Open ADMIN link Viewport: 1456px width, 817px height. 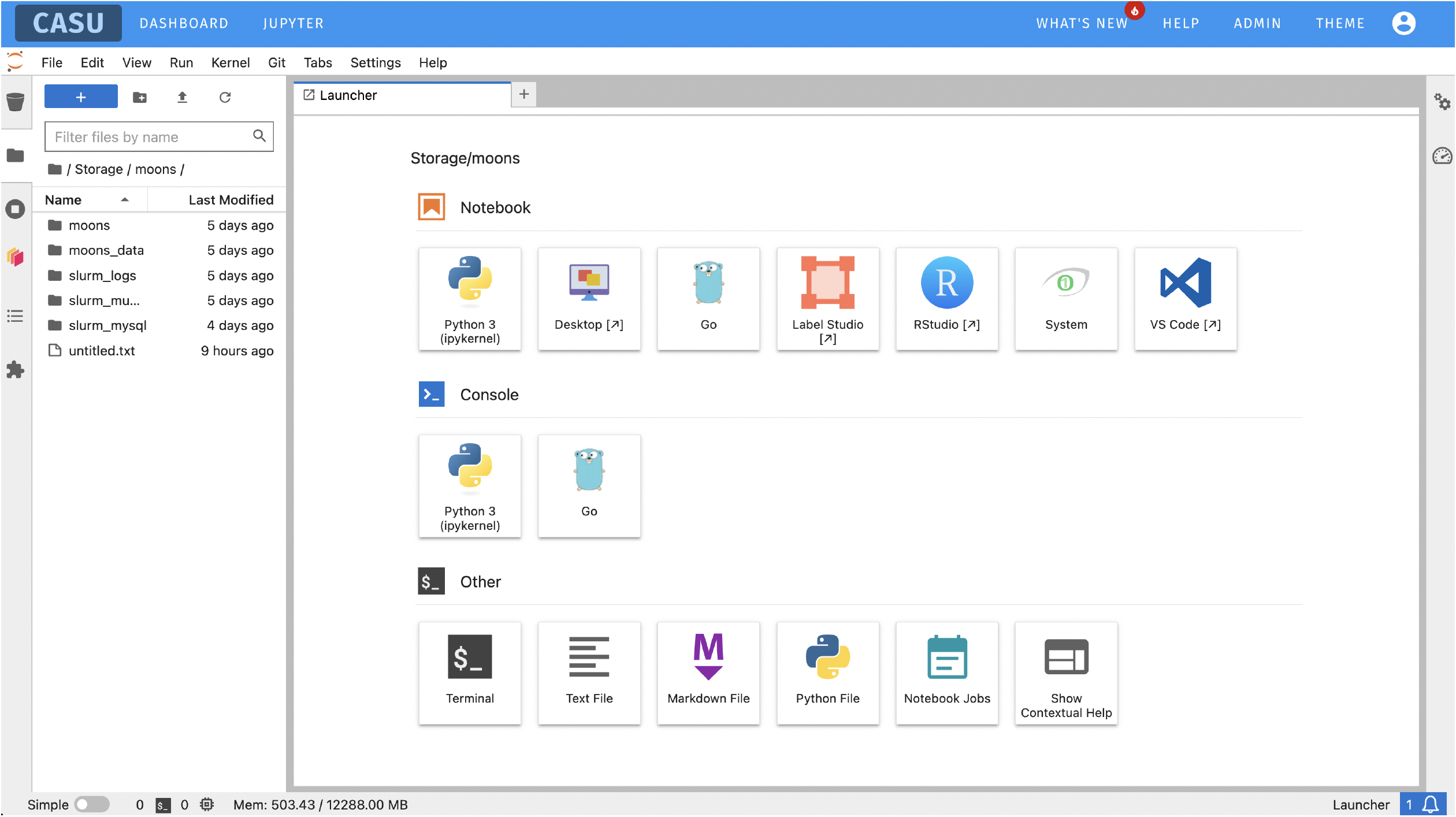pyautogui.click(x=1257, y=23)
